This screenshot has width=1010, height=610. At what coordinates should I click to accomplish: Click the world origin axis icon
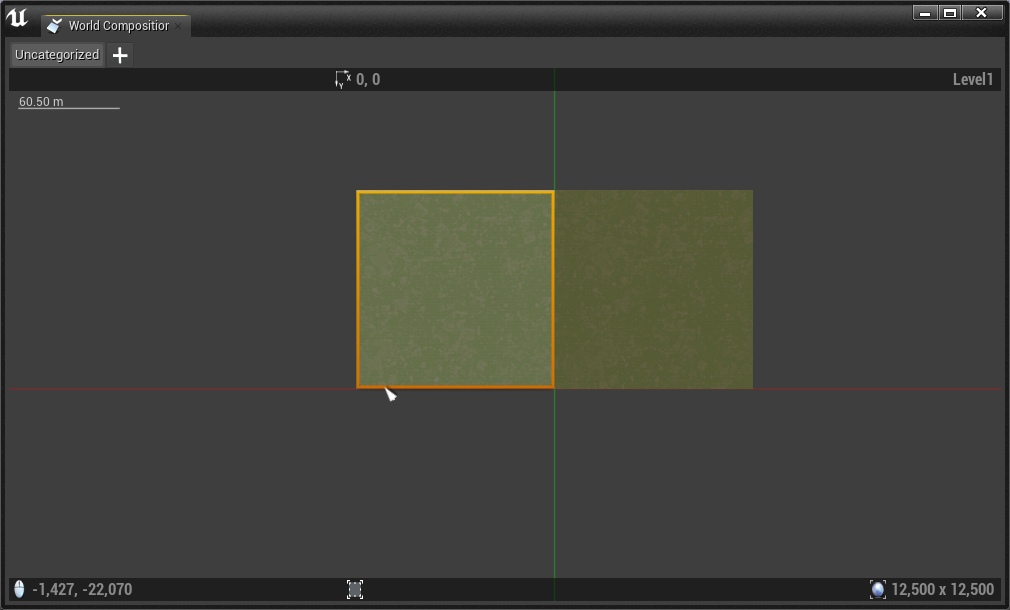(x=343, y=79)
